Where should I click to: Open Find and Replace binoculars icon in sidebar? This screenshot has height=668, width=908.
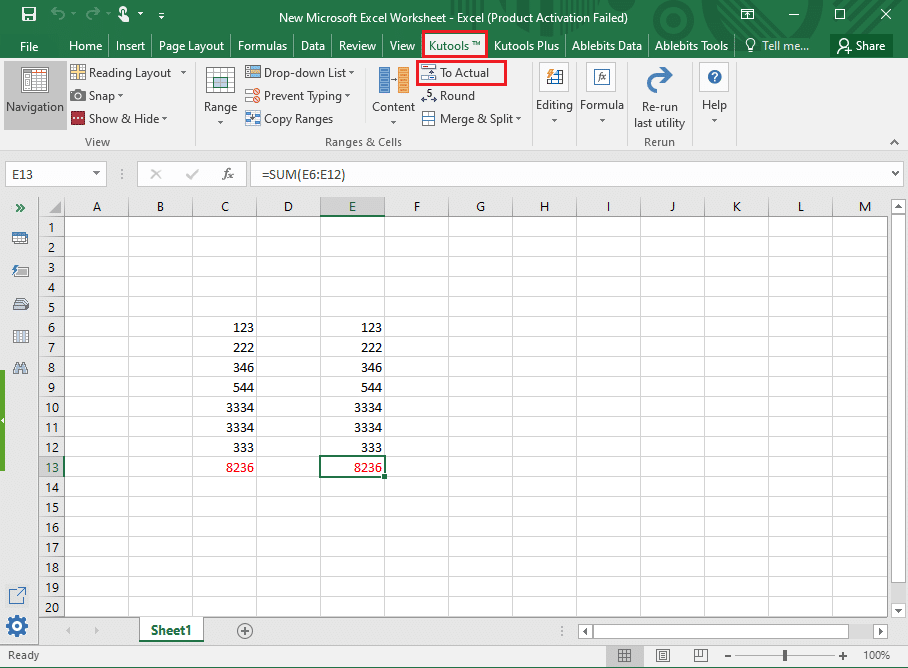point(20,368)
